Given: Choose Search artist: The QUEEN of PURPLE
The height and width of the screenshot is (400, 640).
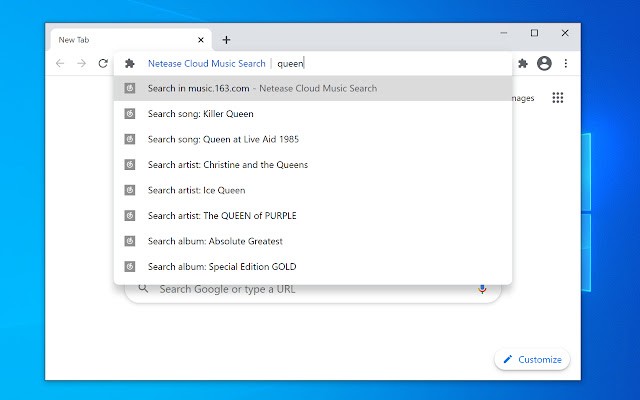Looking at the screenshot, I should (313, 216).
